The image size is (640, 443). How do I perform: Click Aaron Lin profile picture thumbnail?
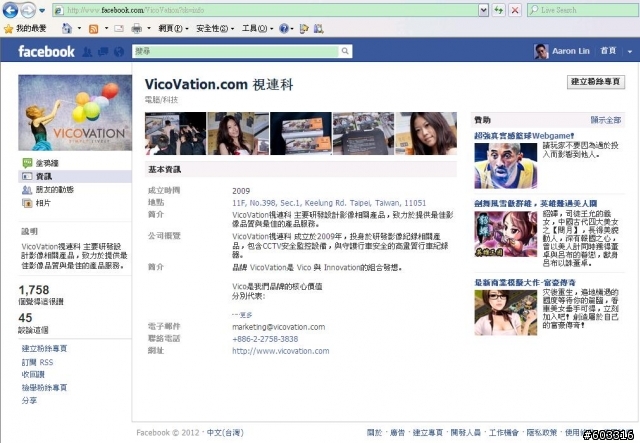click(541, 51)
